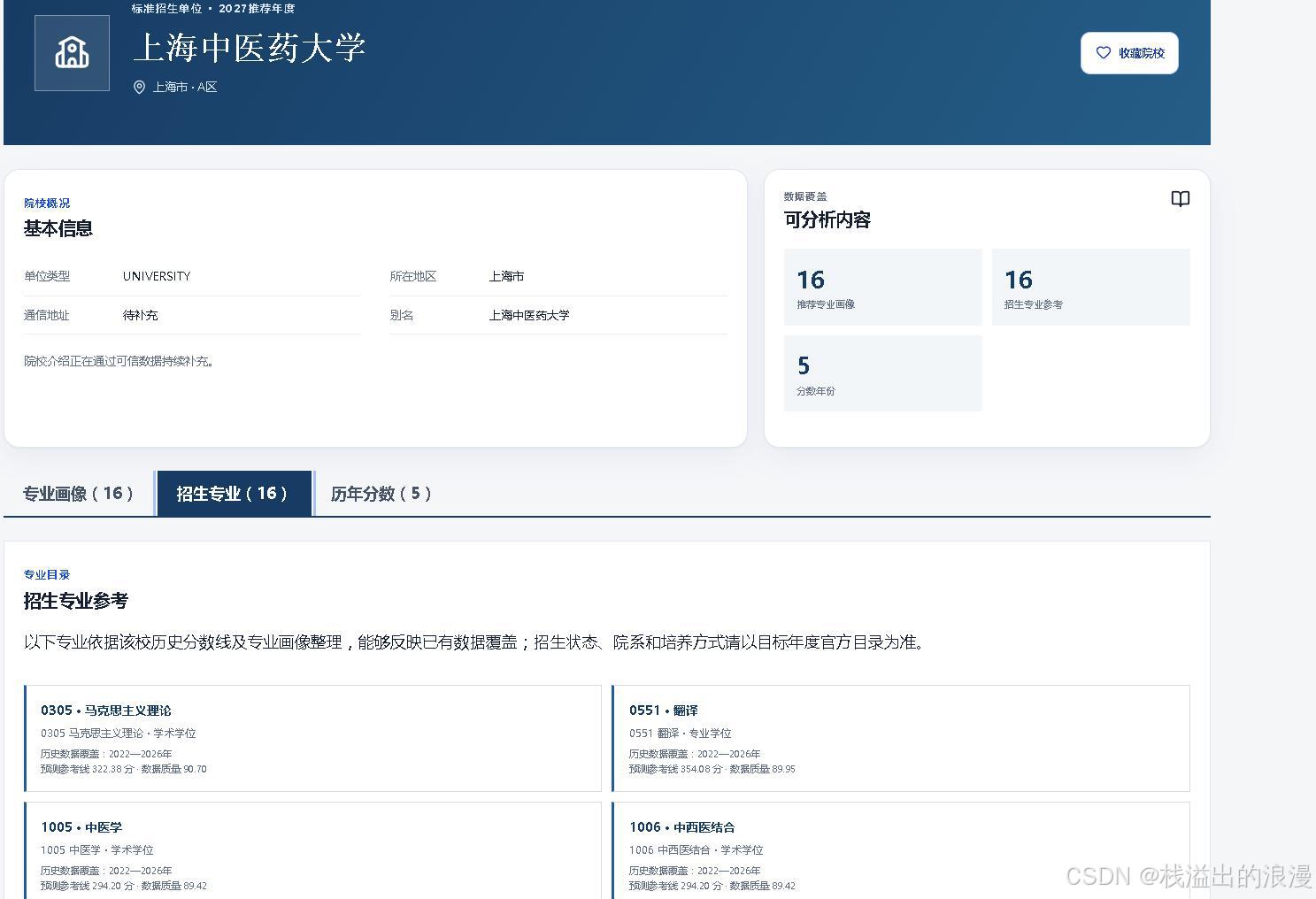Click the 待补充 value for 通信地址

pos(141,315)
